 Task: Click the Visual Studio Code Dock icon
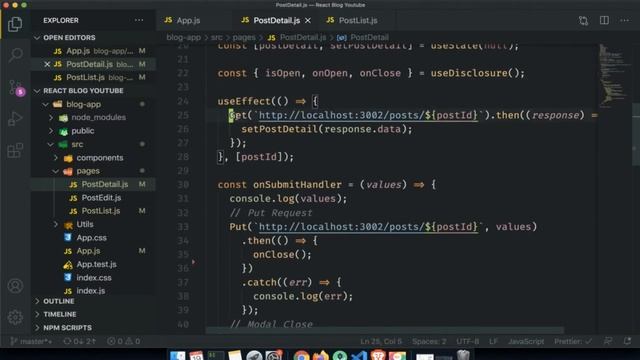pyautogui.click(x=359, y=356)
